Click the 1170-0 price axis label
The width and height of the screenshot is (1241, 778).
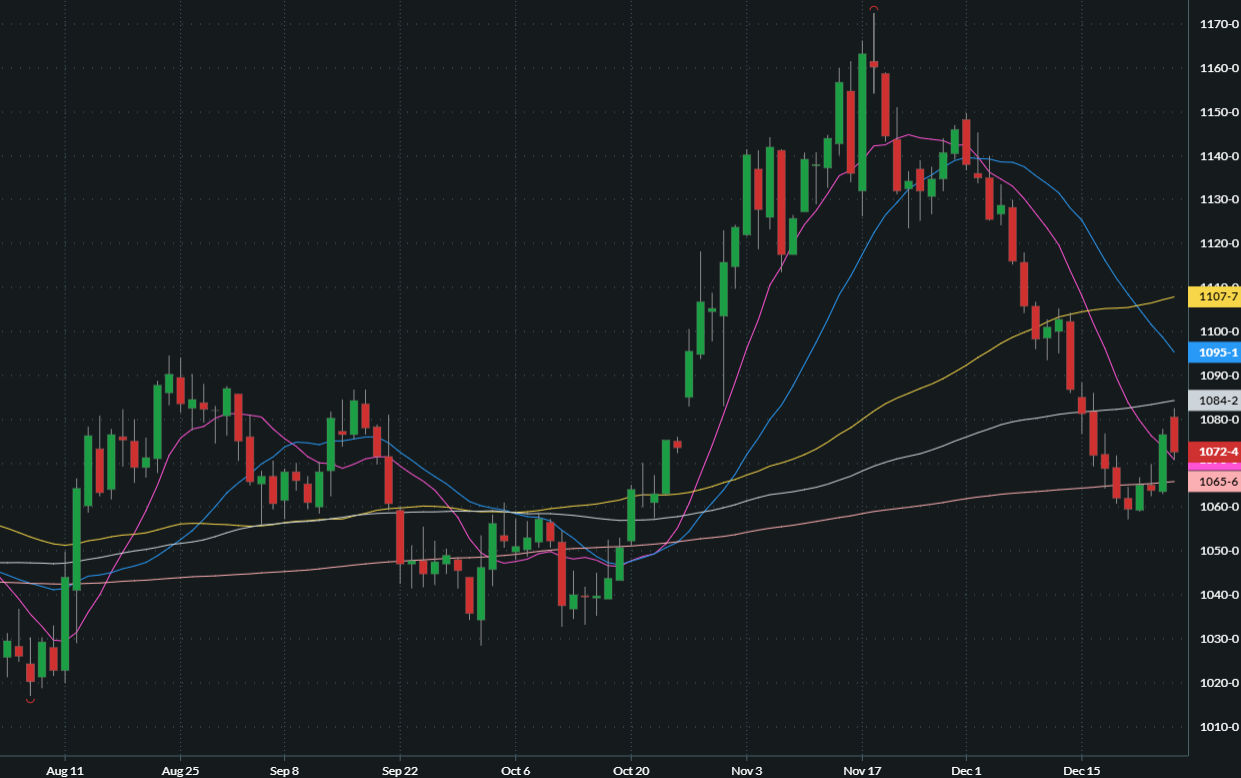1220,24
